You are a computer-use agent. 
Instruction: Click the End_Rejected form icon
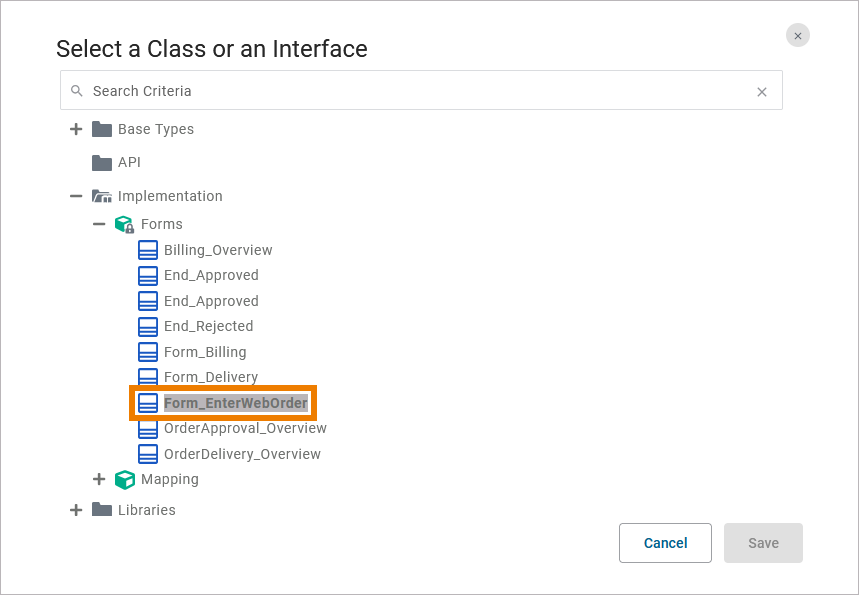[x=147, y=326]
